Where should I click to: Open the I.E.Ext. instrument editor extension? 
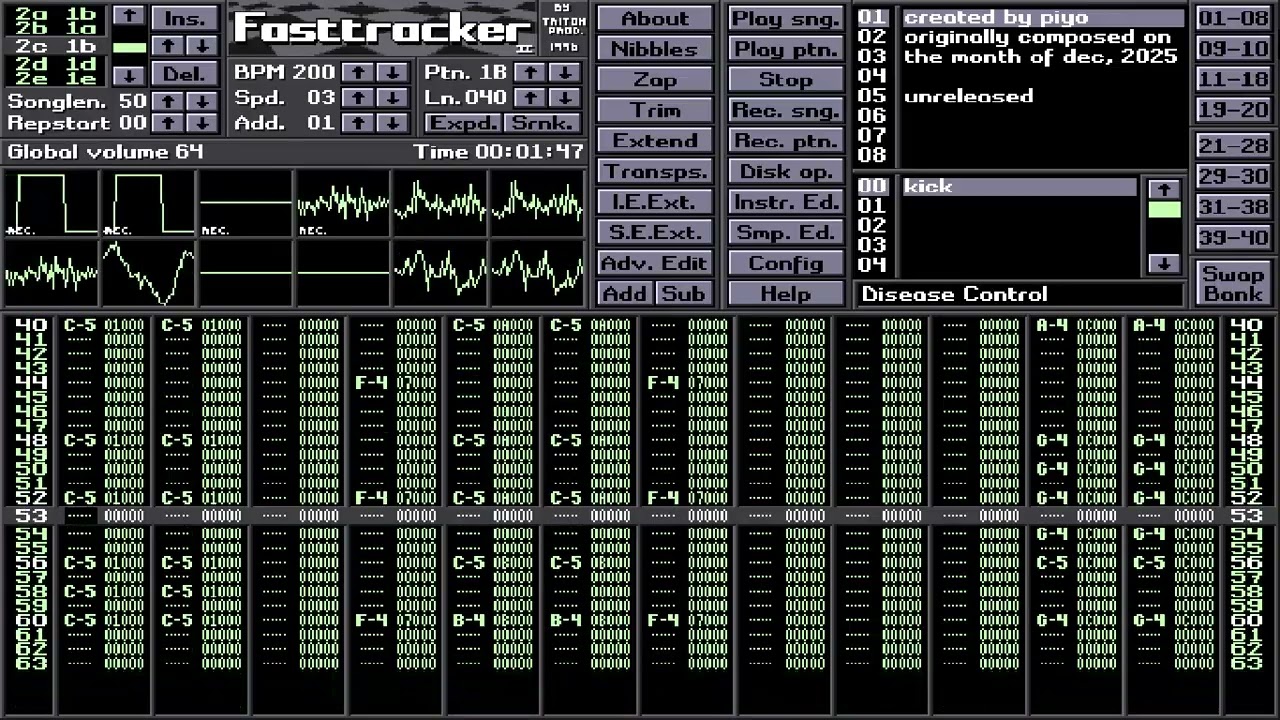(655, 202)
